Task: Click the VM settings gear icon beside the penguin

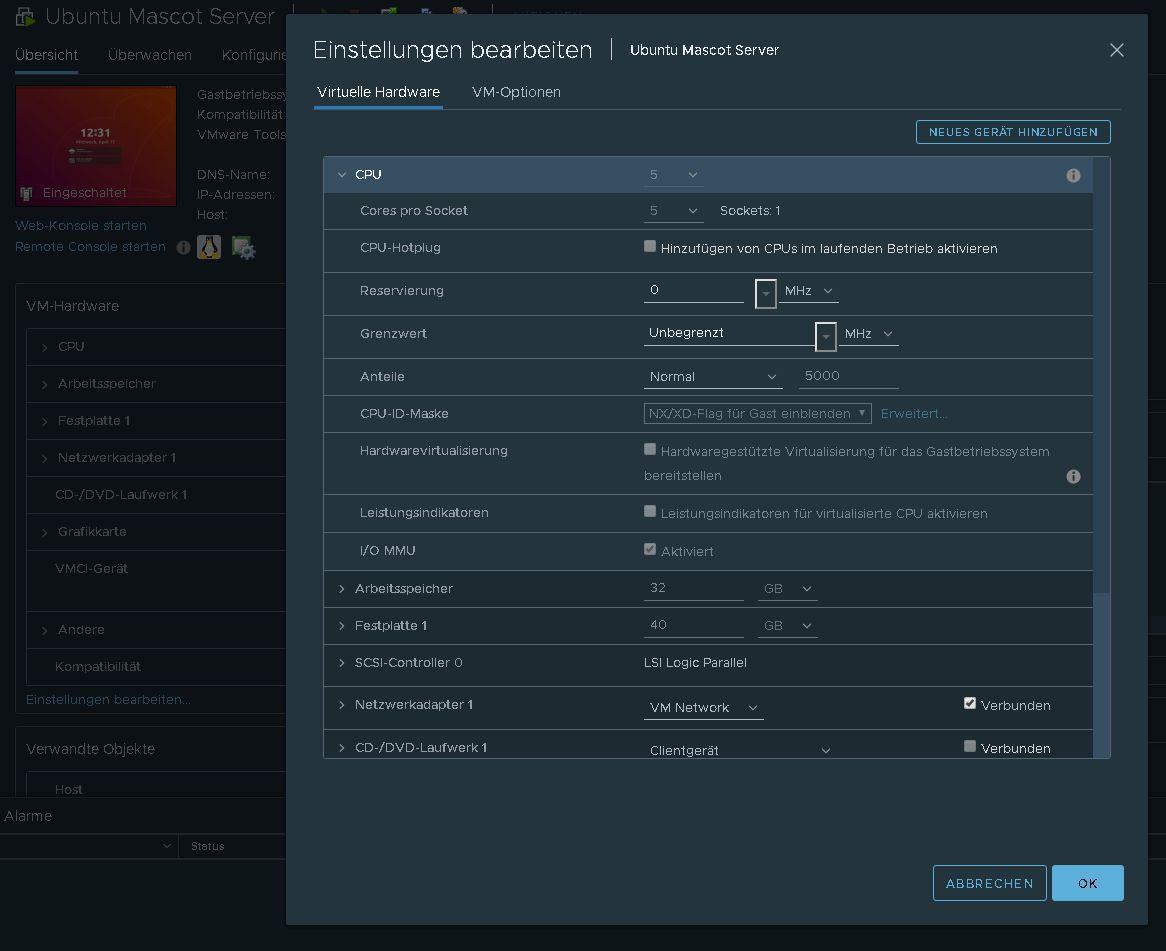Action: click(243, 248)
